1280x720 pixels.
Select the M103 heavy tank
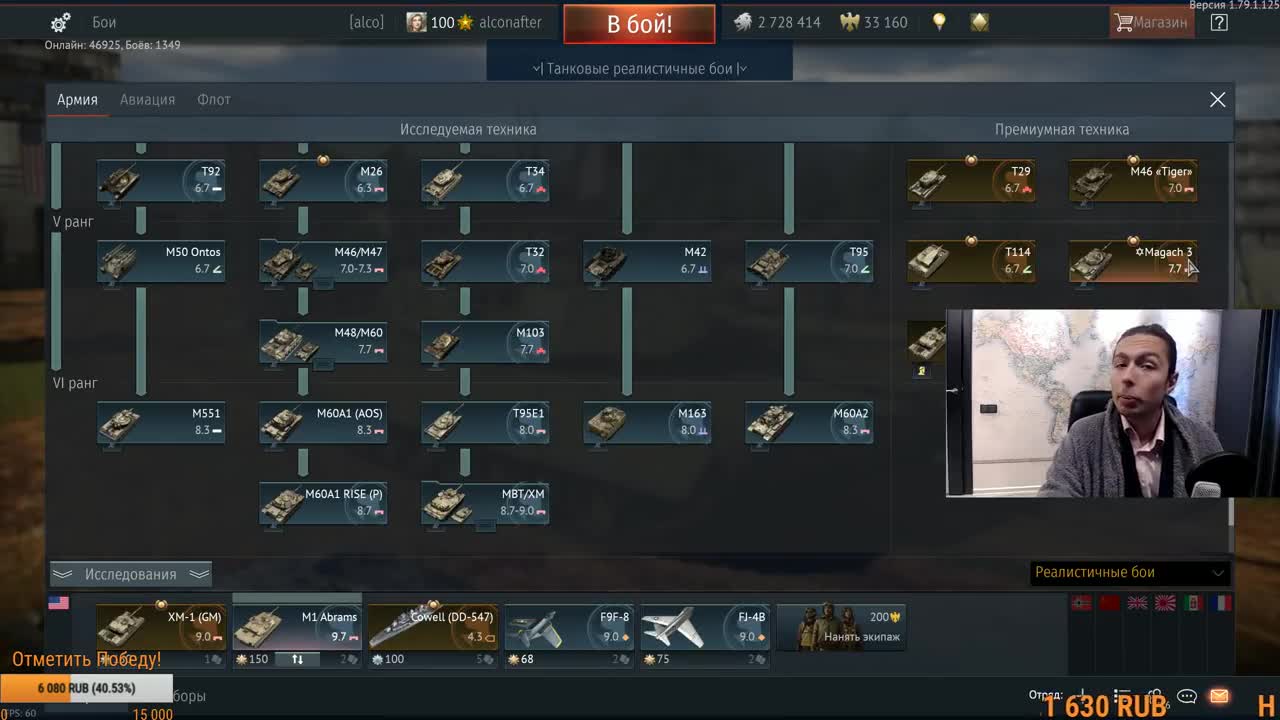485,342
